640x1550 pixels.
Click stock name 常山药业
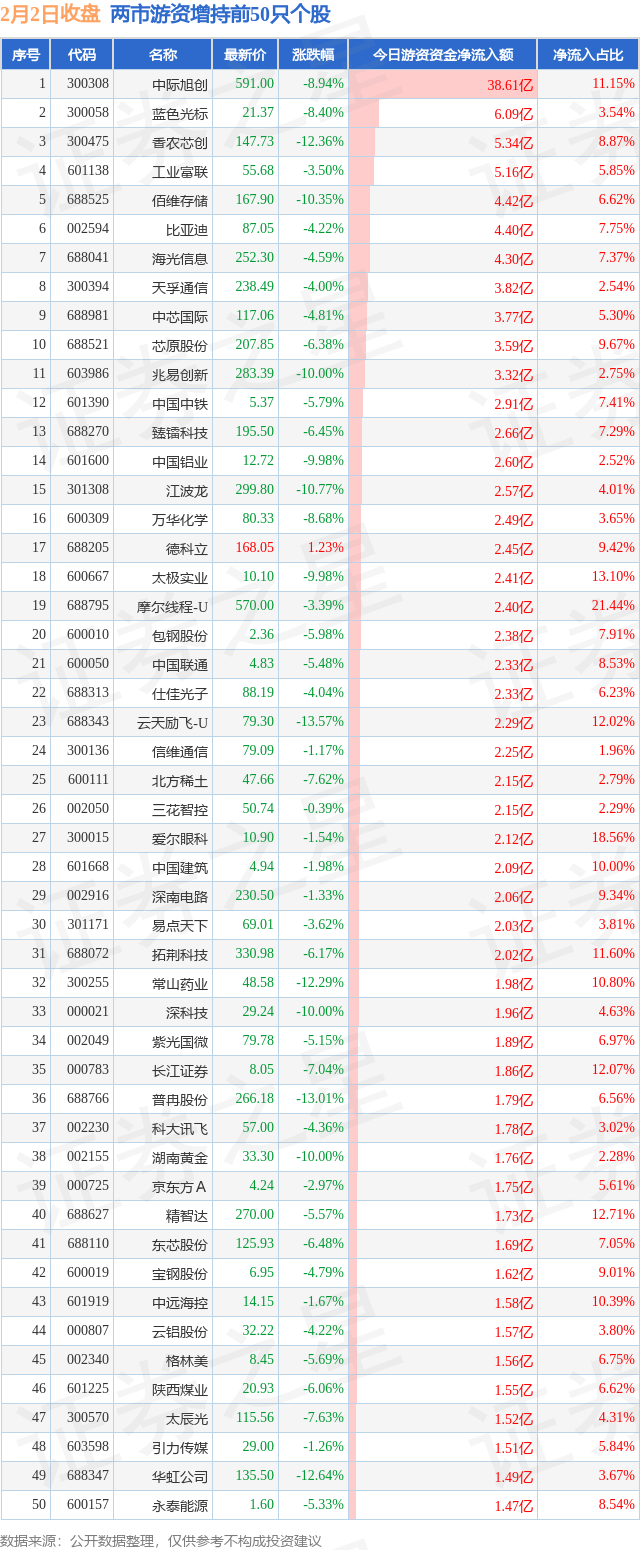pos(180,983)
